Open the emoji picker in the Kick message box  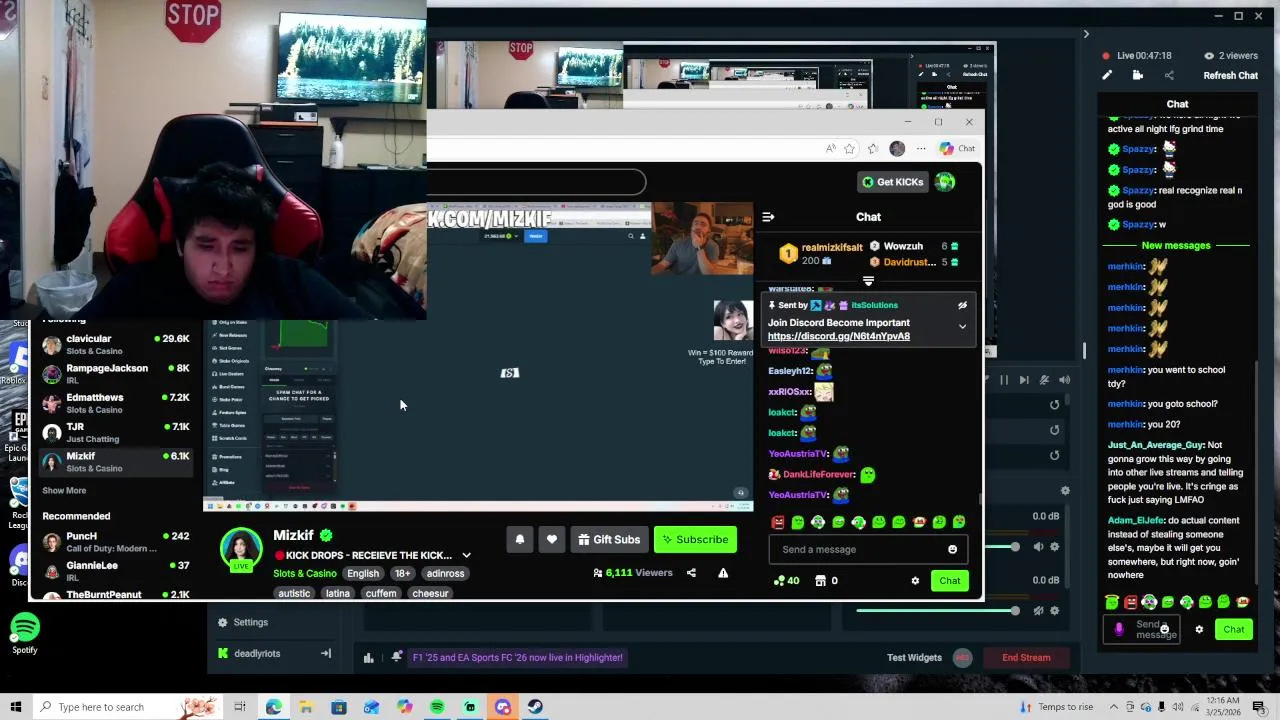(x=952, y=549)
